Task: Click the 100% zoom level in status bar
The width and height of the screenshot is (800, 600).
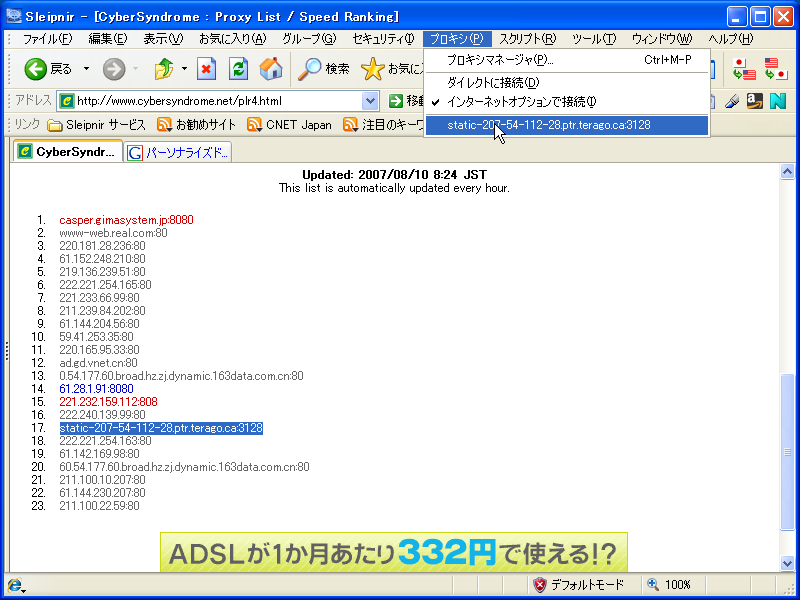Action: [x=678, y=585]
